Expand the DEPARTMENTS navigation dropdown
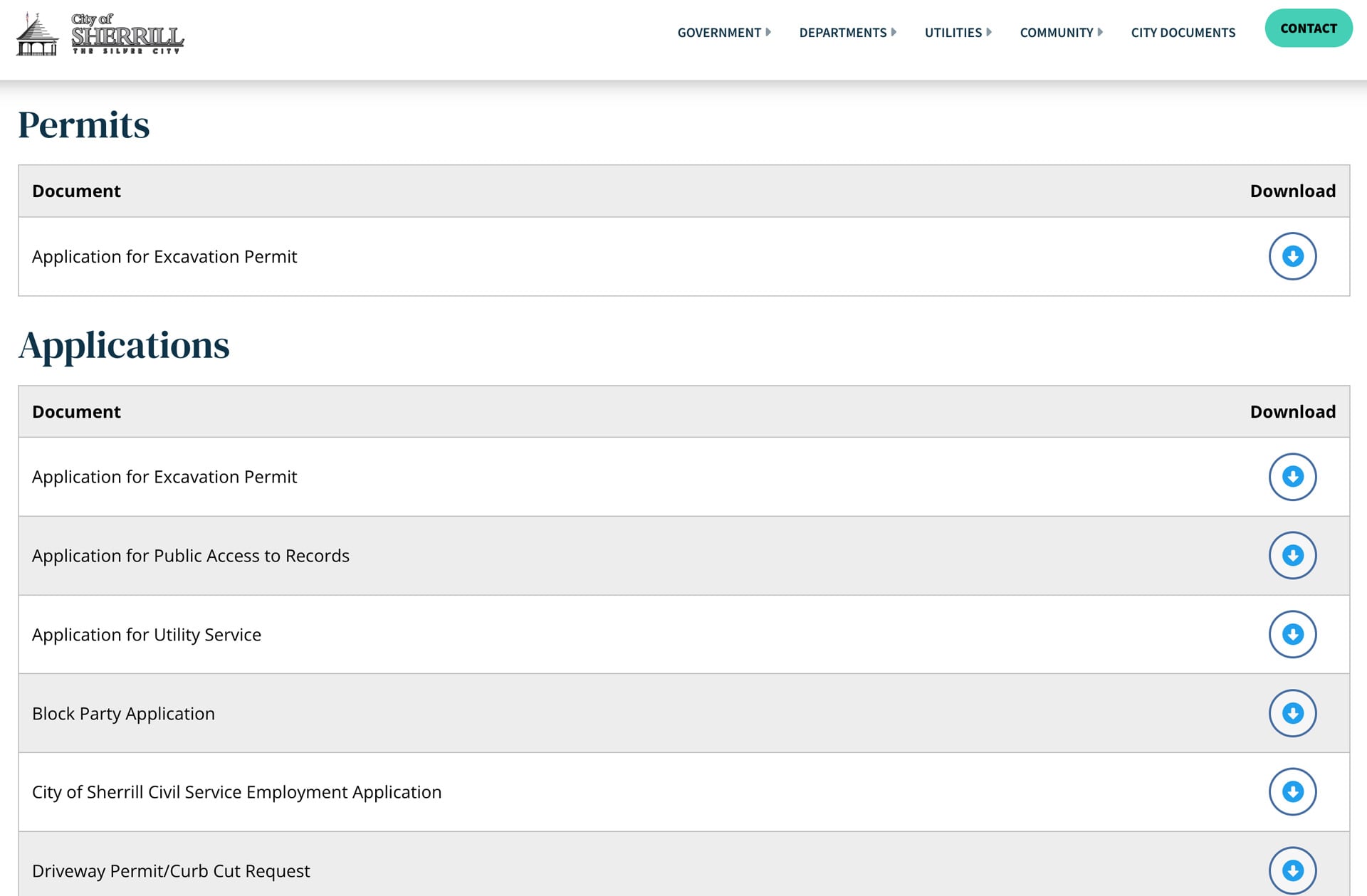This screenshot has height=896, width=1367. (x=844, y=33)
